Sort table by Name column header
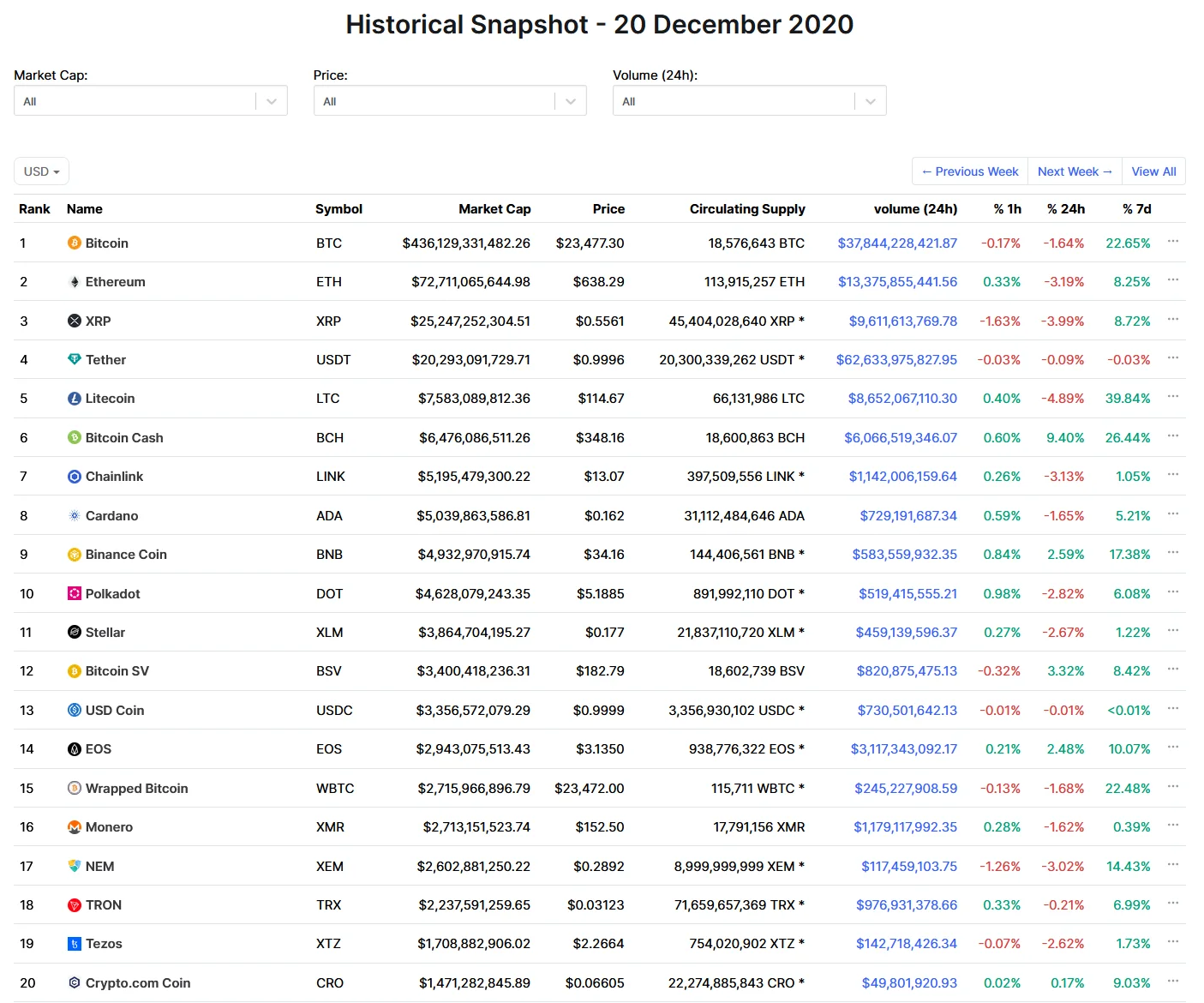 (x=85, y=209)
